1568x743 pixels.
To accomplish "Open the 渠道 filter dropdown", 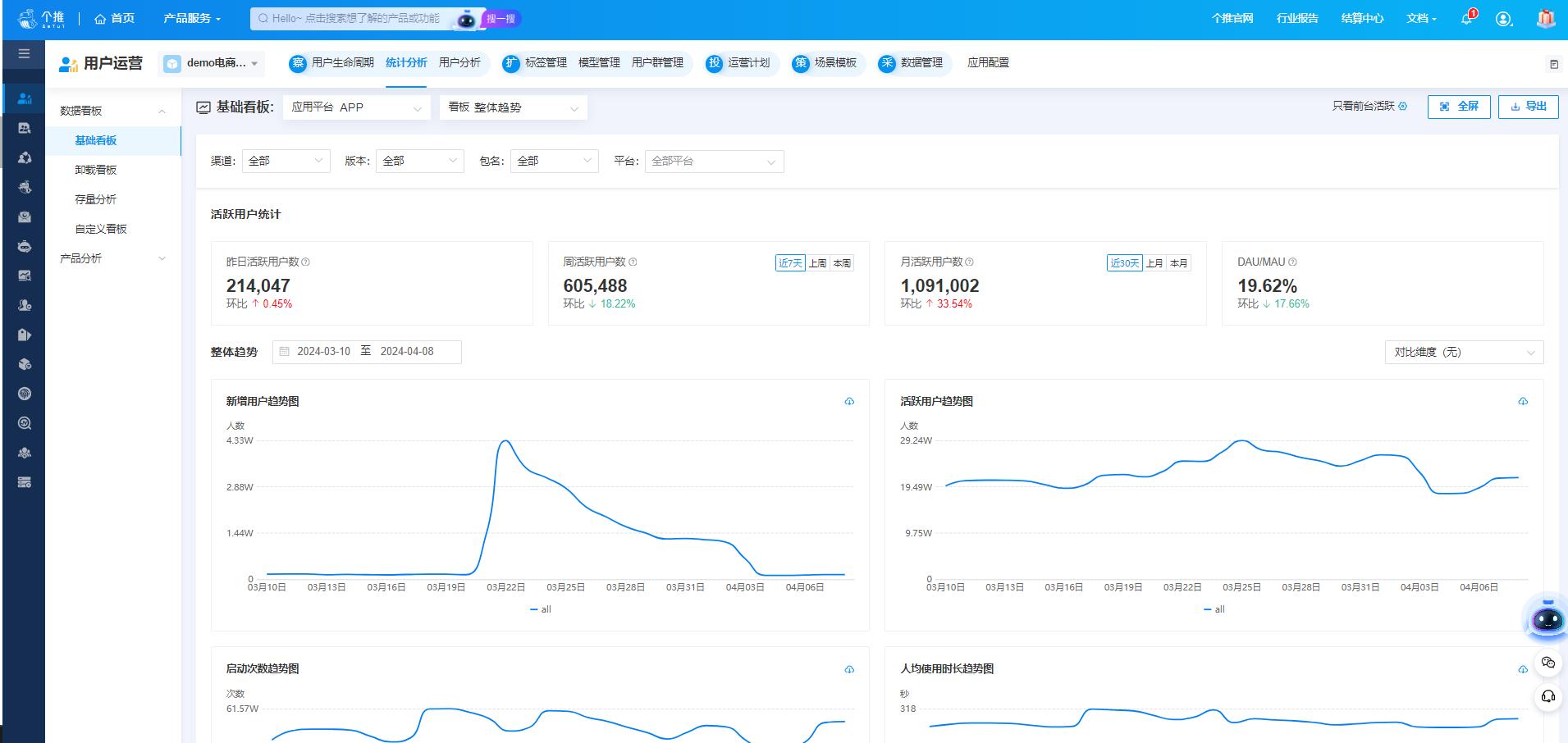I will pyautogui.click(x=286, y=162).
